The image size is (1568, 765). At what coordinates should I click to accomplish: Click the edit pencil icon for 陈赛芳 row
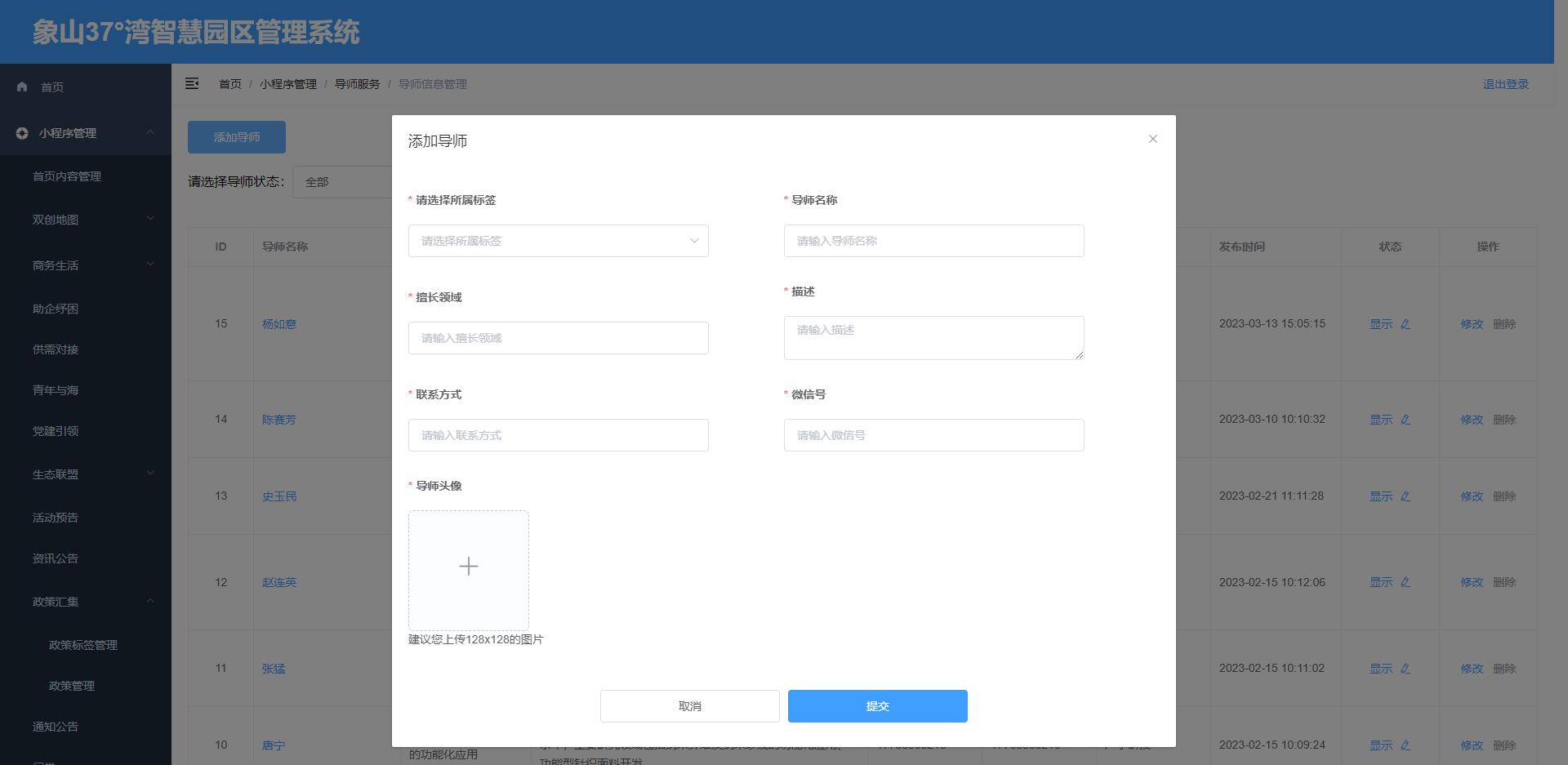[1405, 420]
